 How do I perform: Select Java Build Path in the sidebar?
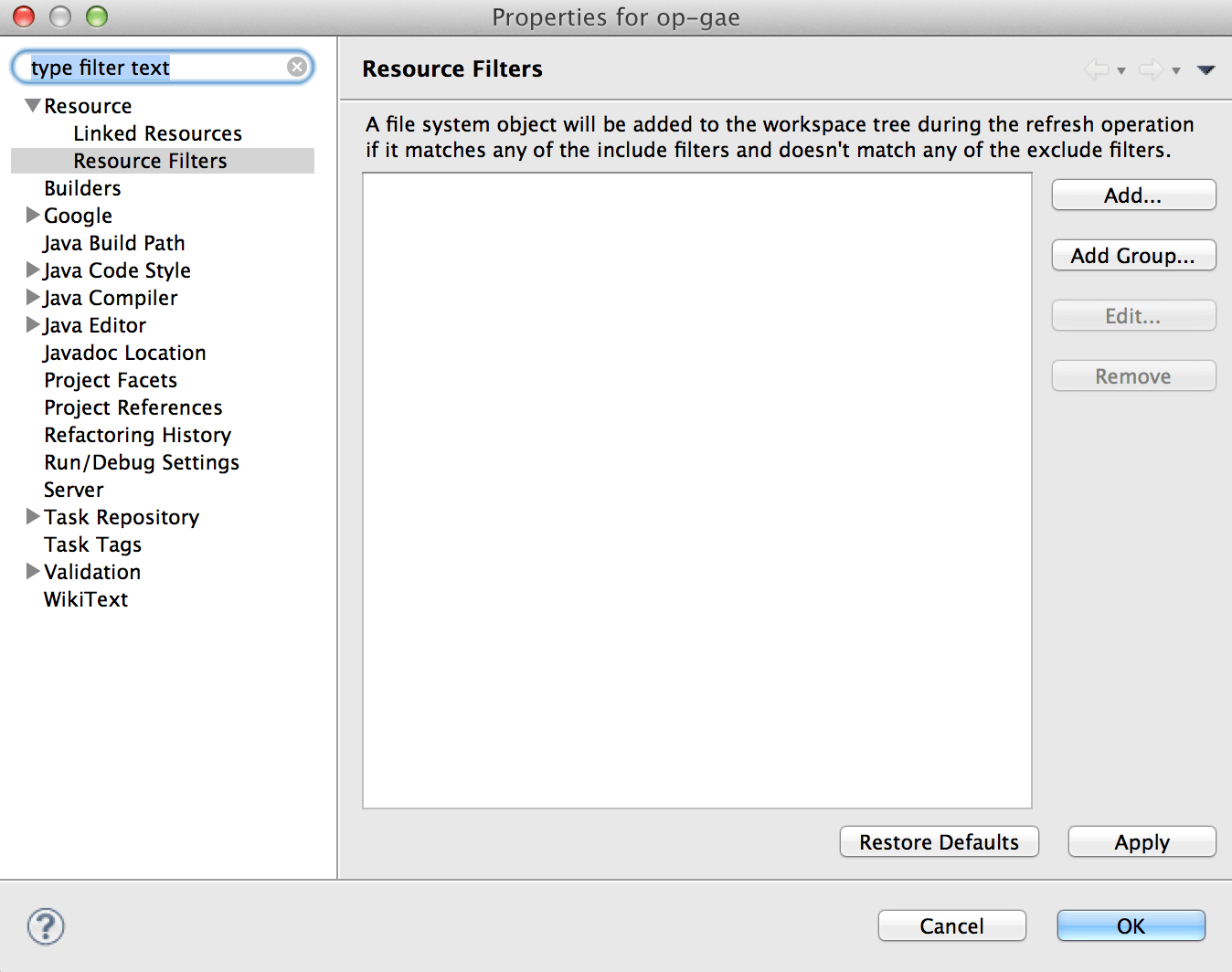tap(113, 243)
